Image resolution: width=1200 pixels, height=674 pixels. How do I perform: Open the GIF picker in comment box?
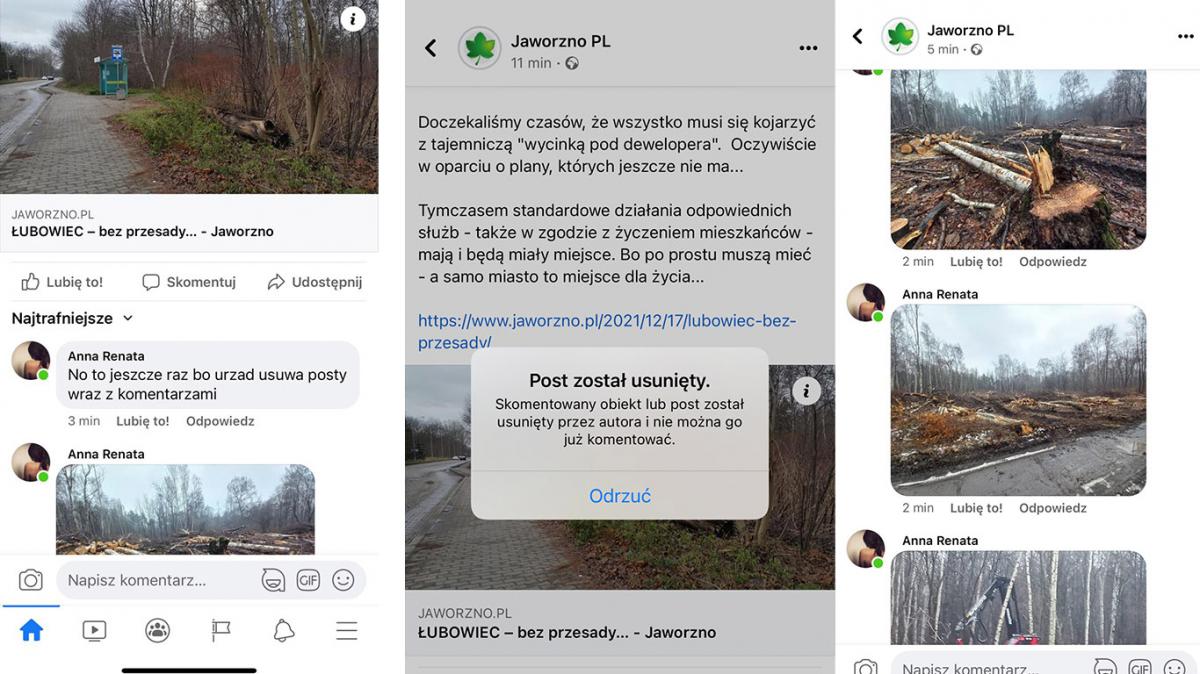(x=308, y=580)
